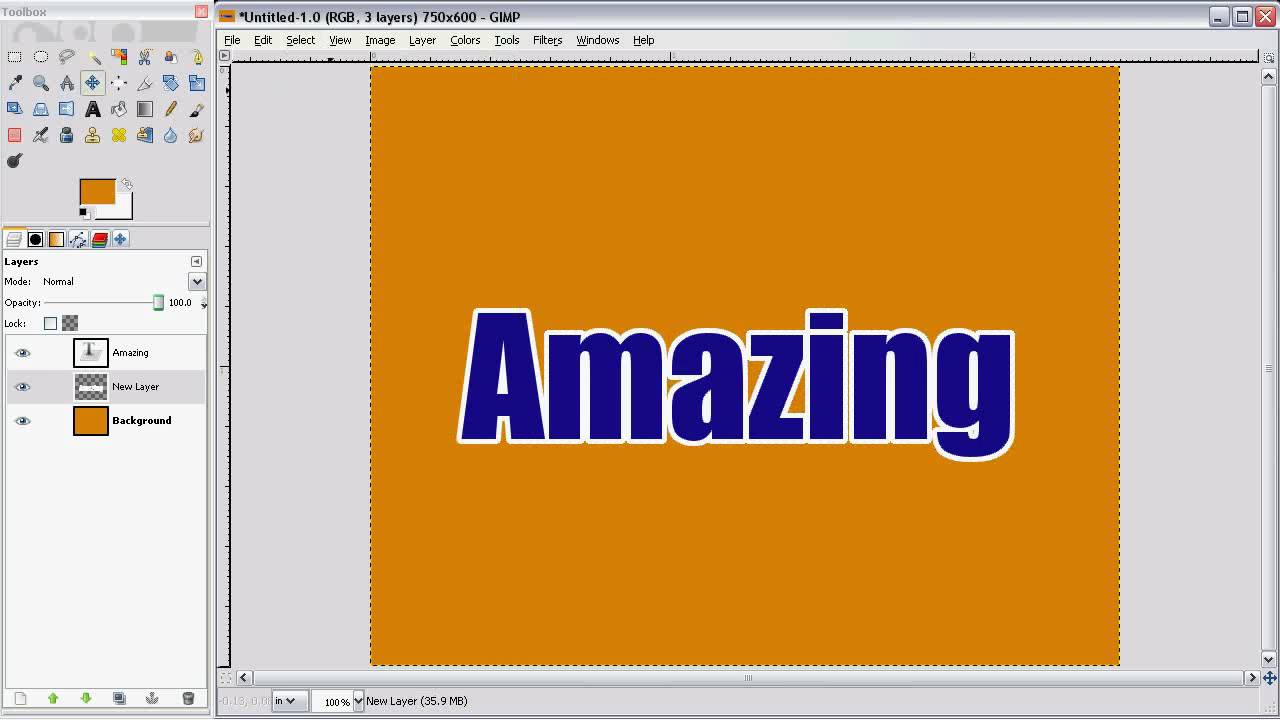Image resolution: width=1280 pixels, height=720 pixels.
Task: Adjust the layer Opacity slider
Action: [x=102, y=302]
